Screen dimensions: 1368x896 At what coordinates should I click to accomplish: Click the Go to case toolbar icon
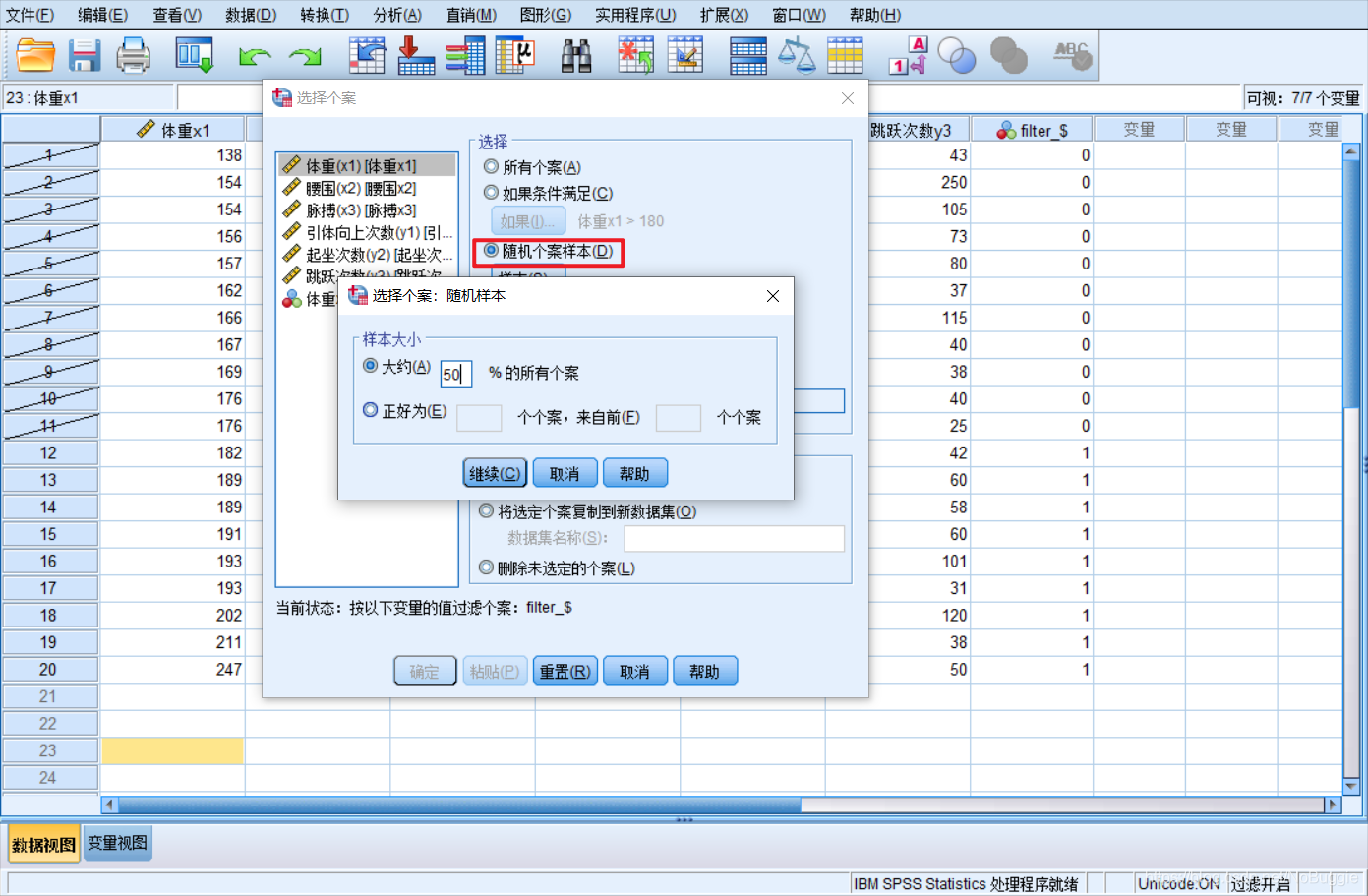pyautogui.click(x=367, y=56)
